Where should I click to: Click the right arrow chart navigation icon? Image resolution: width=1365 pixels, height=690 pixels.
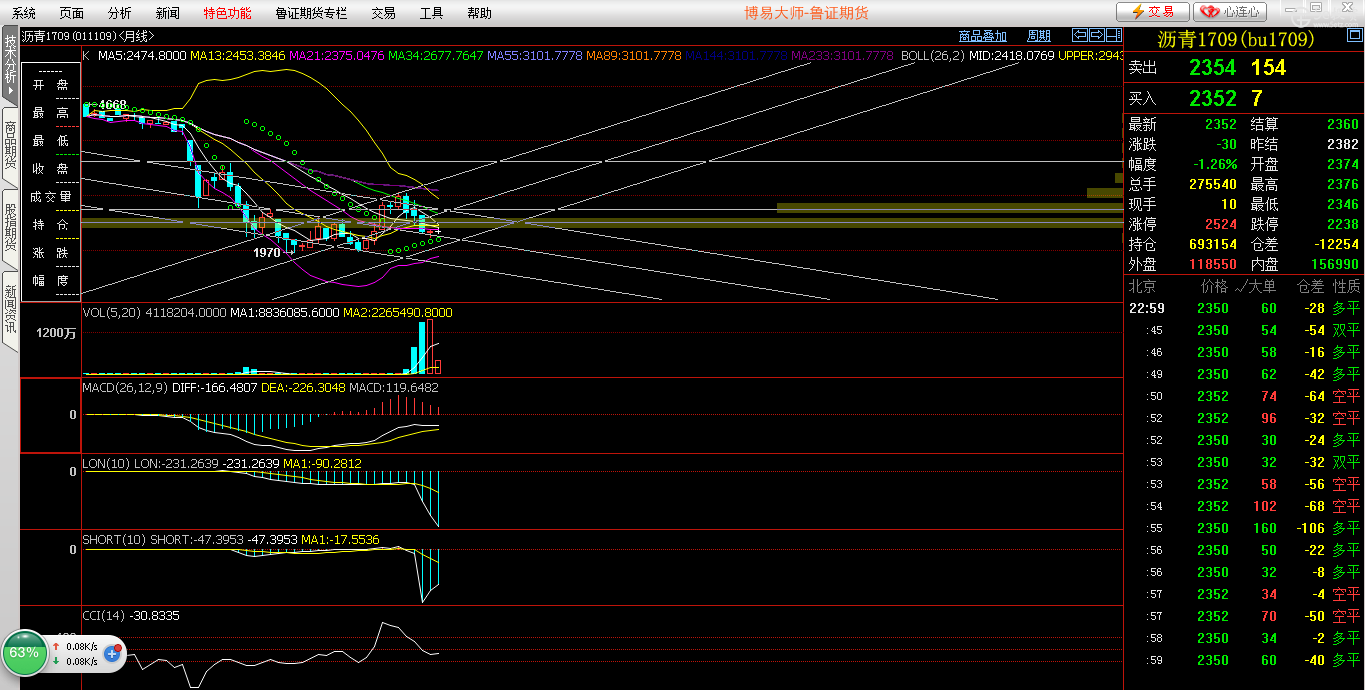[x=1097, y=35]
